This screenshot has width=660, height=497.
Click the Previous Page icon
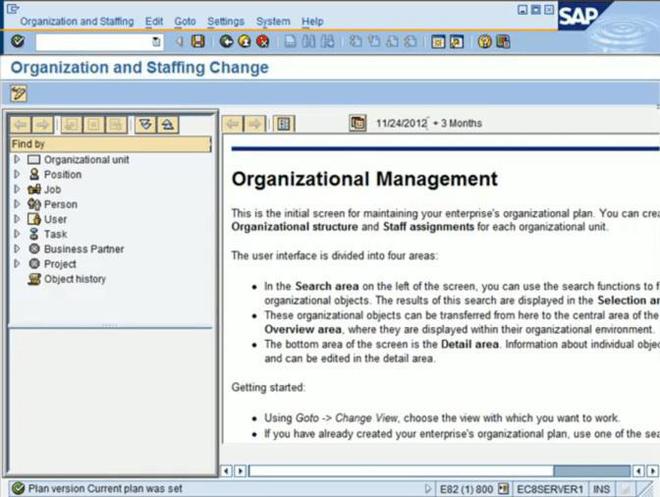[374, 41]
